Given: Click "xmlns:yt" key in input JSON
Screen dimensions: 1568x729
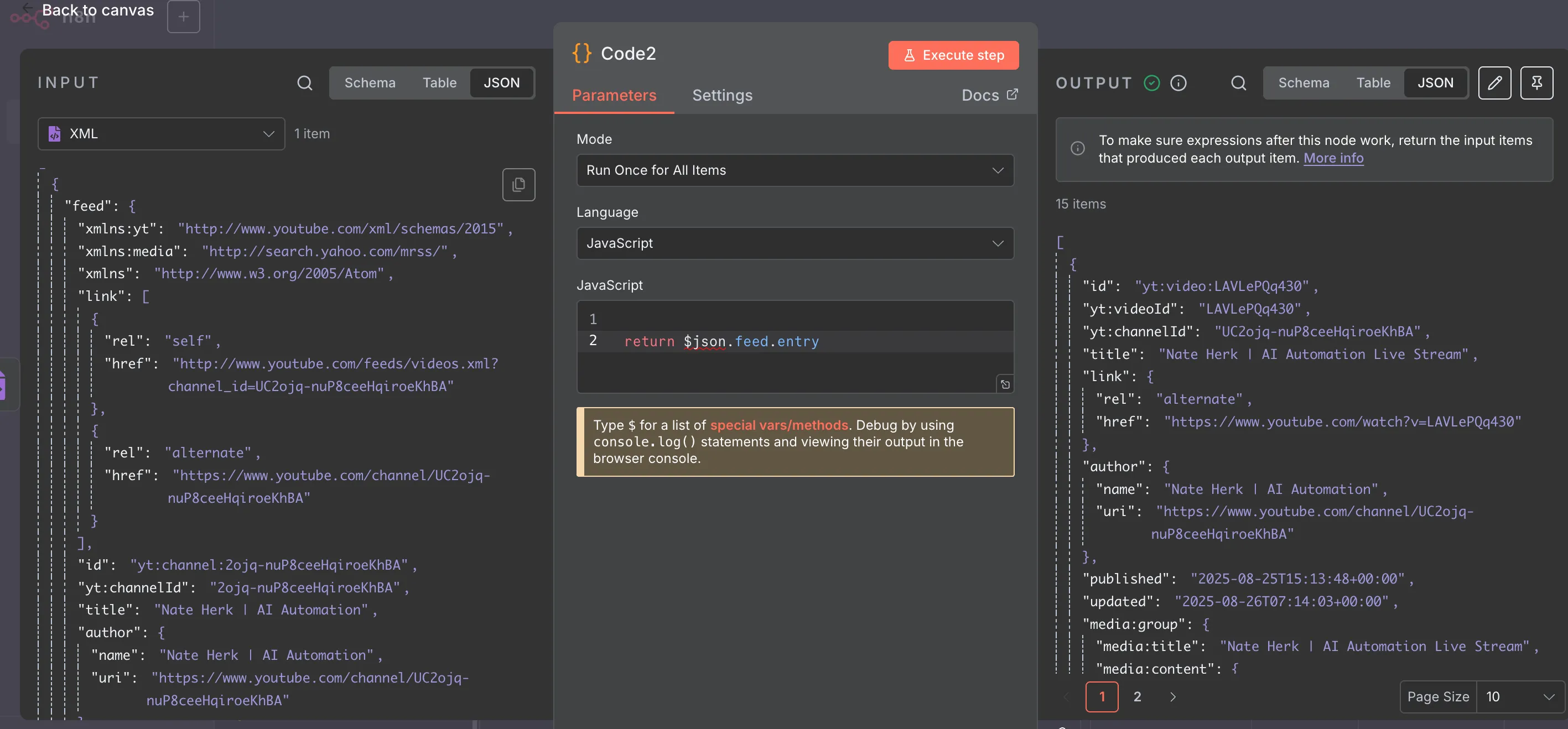Looking at the screenshot, I should tap(117, 229).
